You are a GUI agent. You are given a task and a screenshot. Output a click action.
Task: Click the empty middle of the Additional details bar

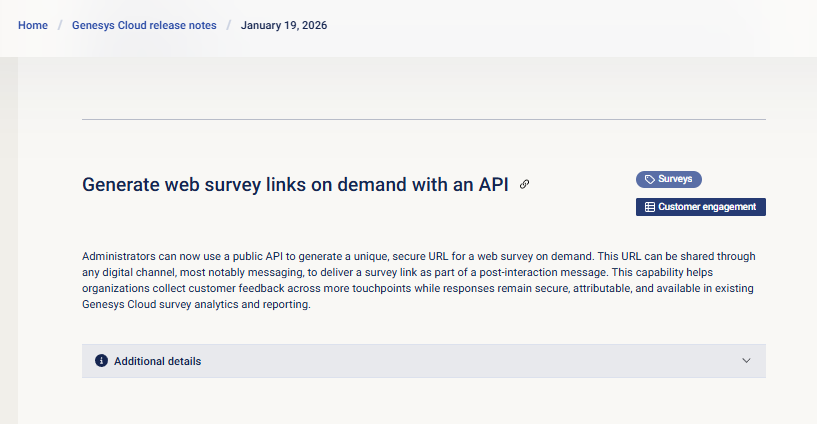(450, 361)
